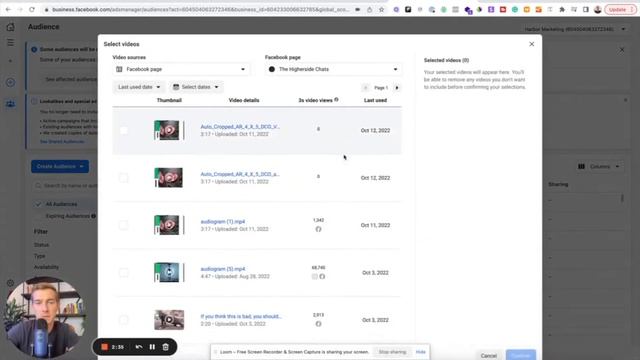Open the hamburger menu in left sidebar
The width and height of the screenshot is (640, 360).
click(11, 42)
